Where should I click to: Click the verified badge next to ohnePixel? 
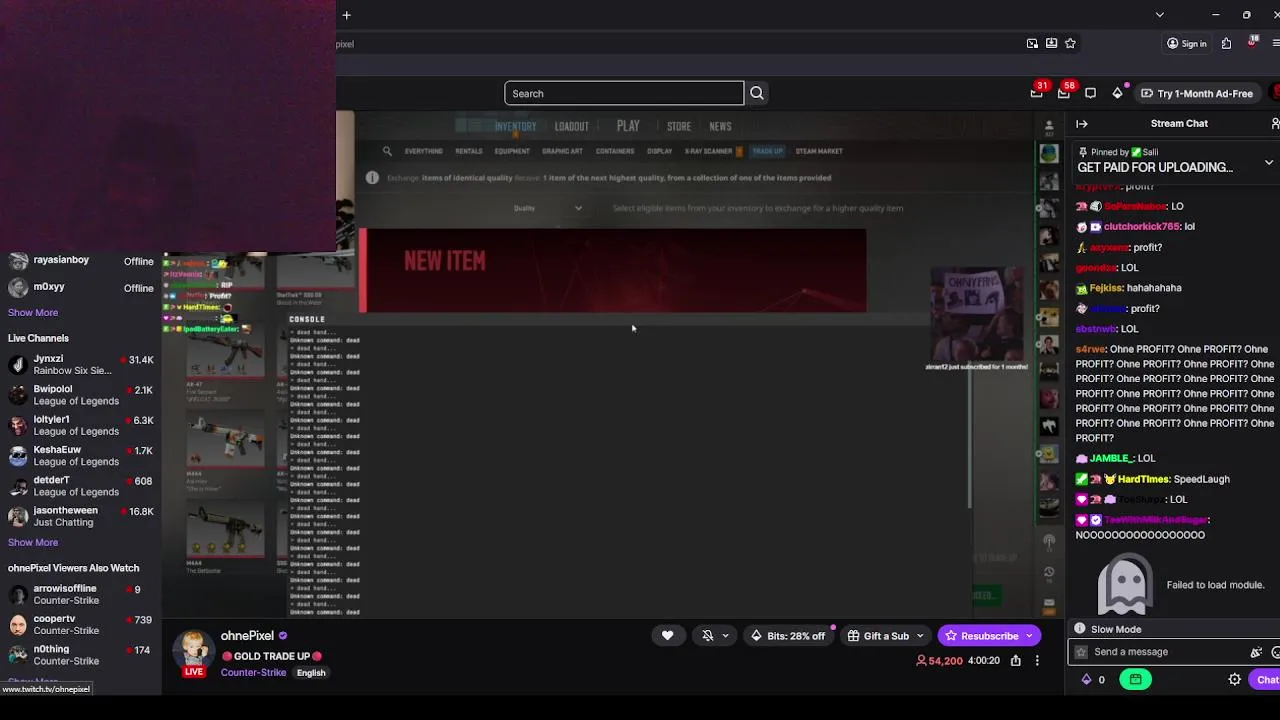[283, 636]
